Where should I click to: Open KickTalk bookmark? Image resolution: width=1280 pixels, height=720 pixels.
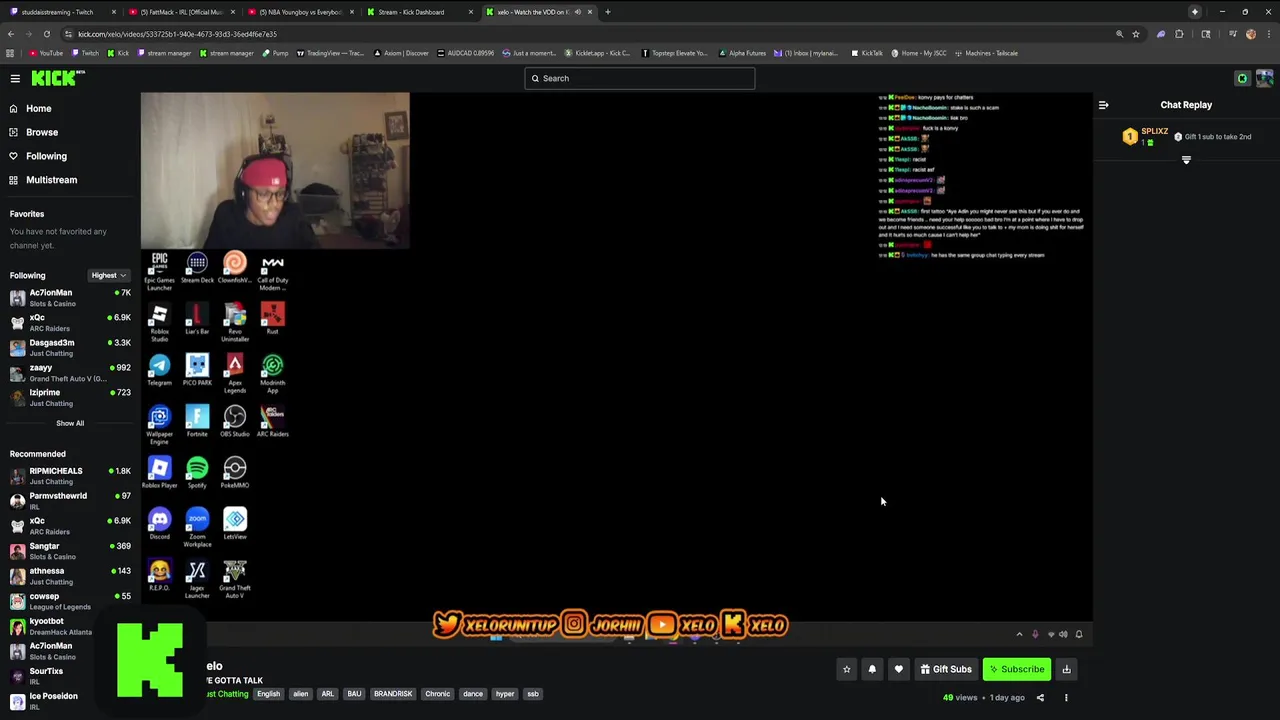click(866, 53)
